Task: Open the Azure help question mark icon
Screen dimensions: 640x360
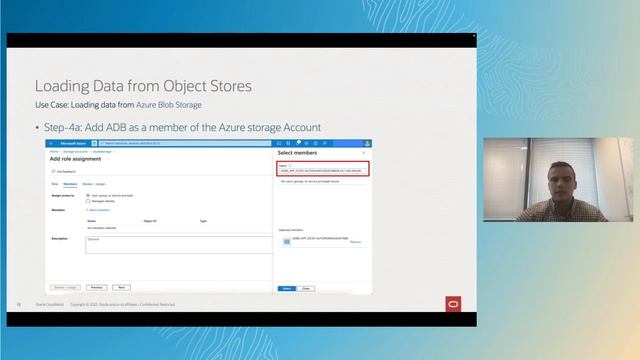Action: (316, 143)
